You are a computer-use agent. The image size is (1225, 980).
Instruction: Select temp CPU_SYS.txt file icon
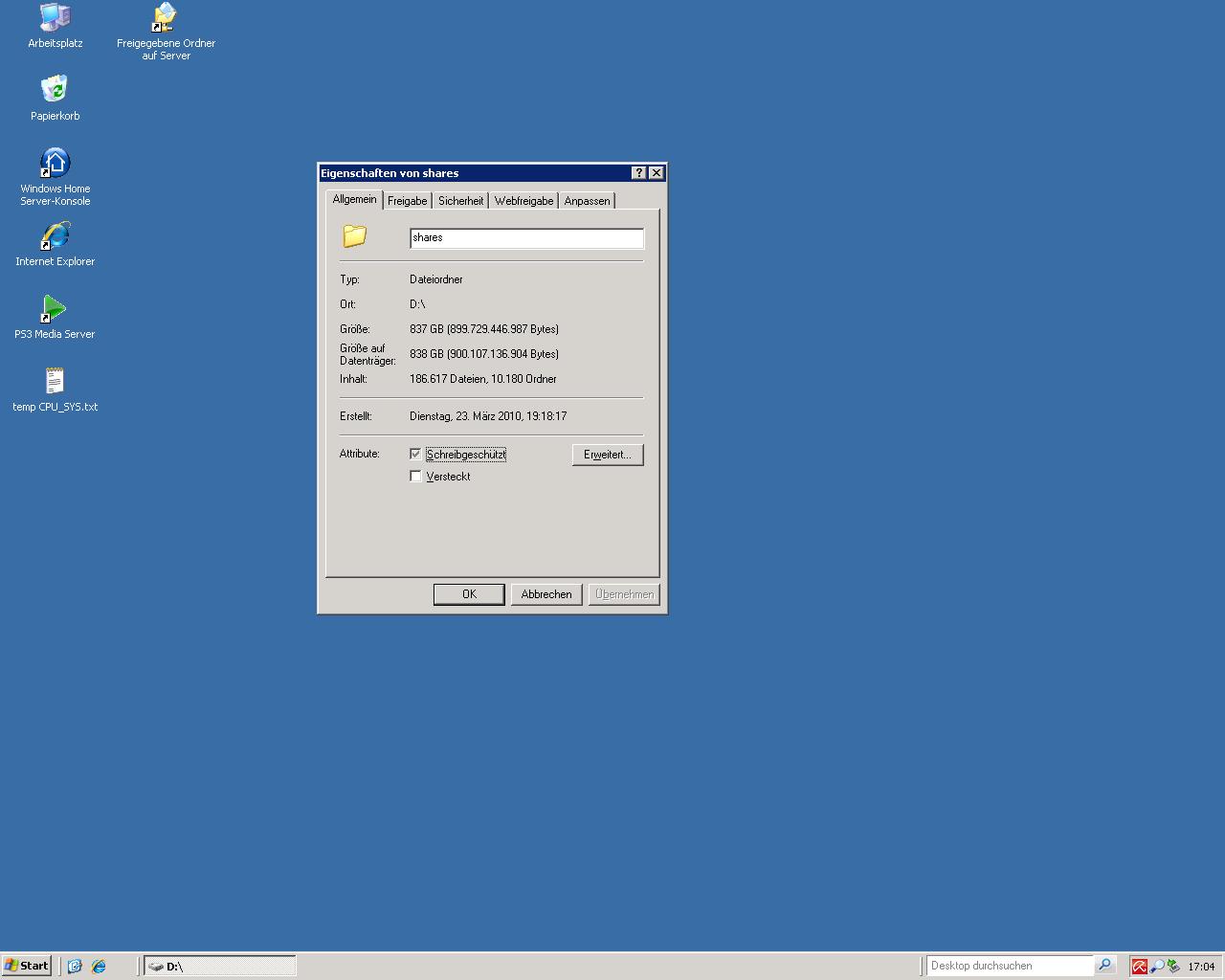coord(55,382)
